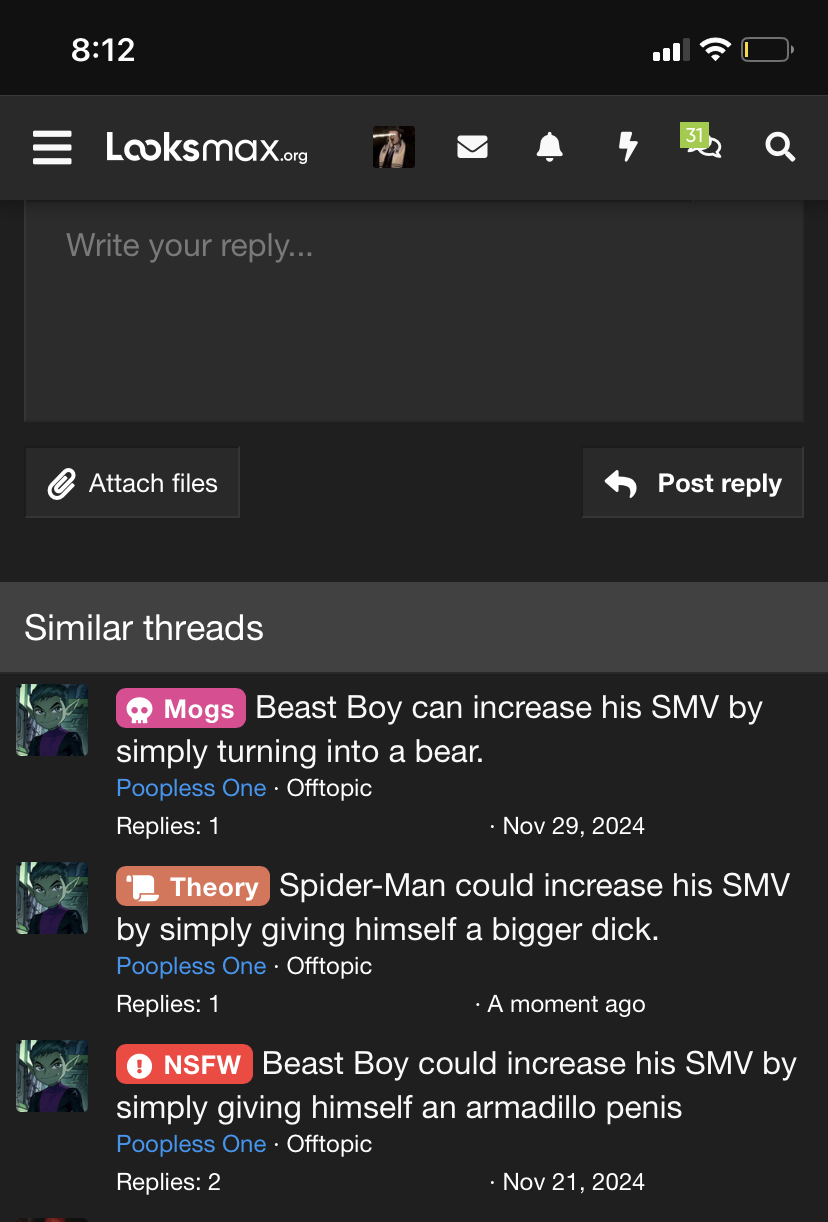Select the NSFW prefix tag
Image resolution: width=828 pixels, height=1222 pixels.
tap(185, 1065)
